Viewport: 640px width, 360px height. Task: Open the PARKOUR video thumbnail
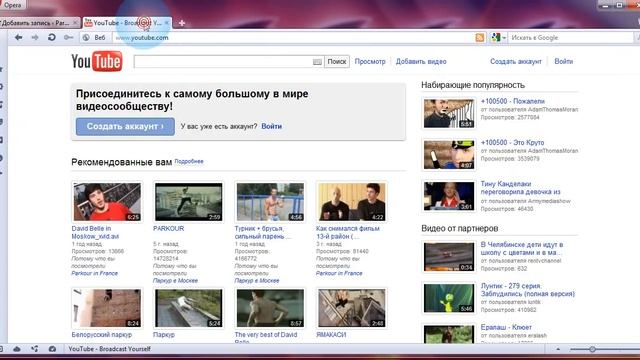[x=189, y=202]
